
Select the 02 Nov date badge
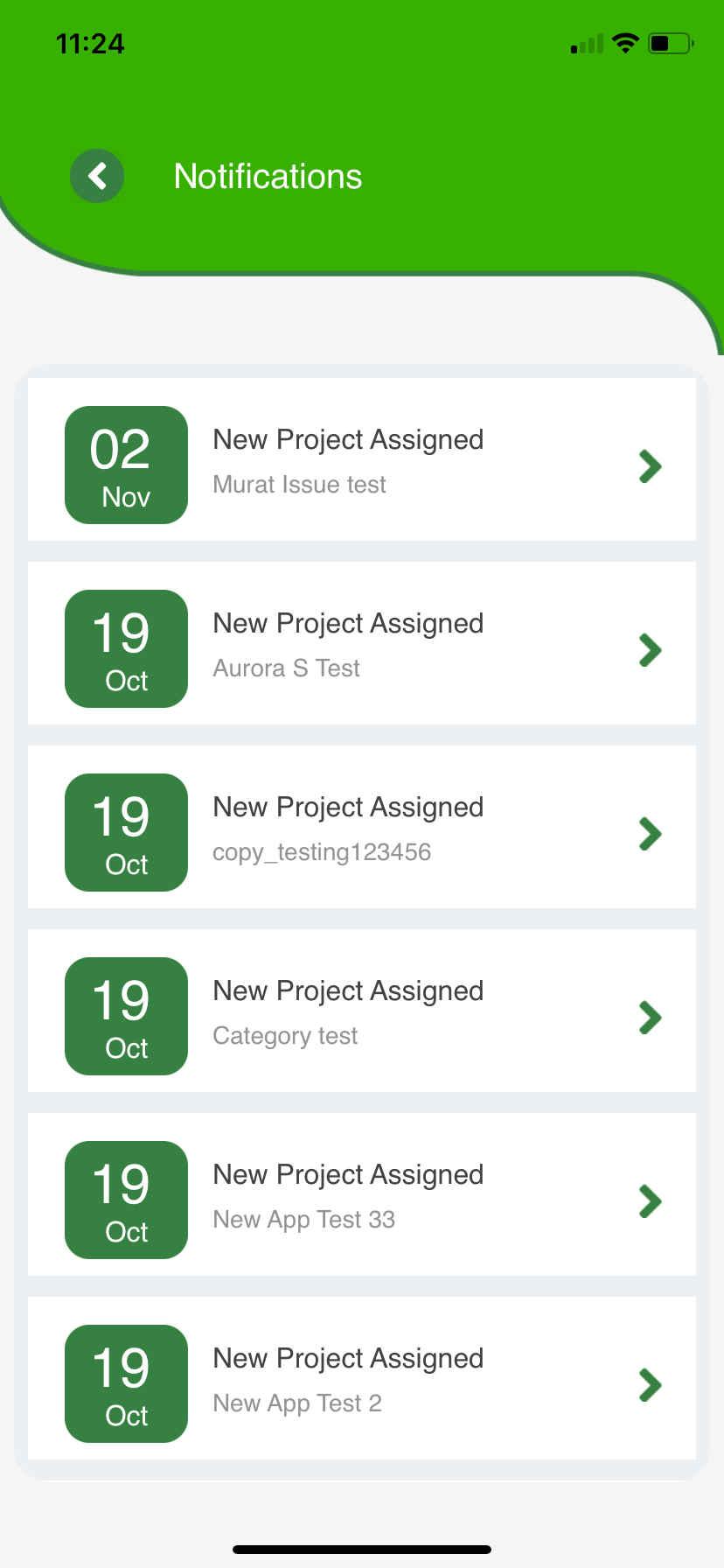(x=126, y=465)
